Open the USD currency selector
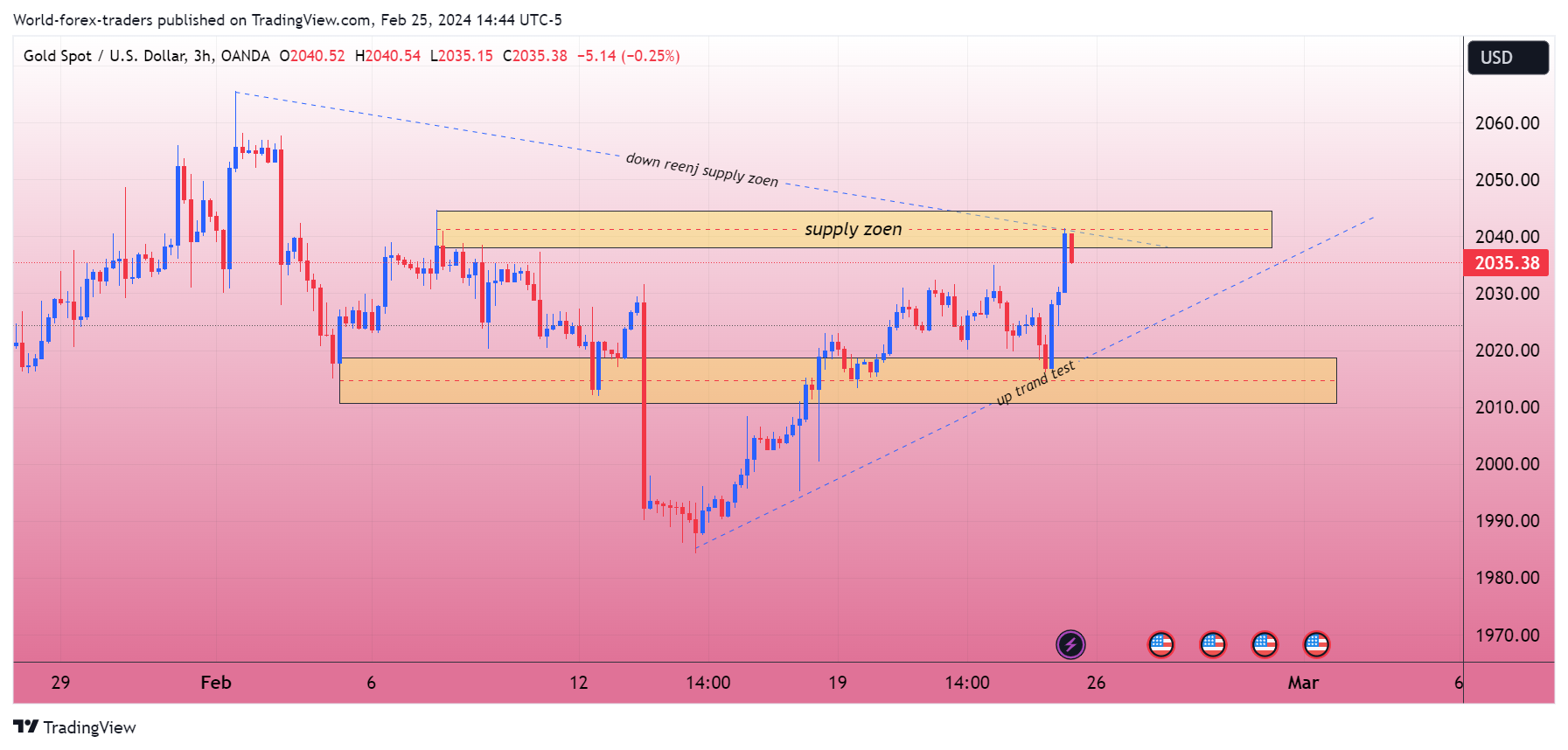Image resolution: width=1568 pixels, height=750 pixels. coord(1508,58)
